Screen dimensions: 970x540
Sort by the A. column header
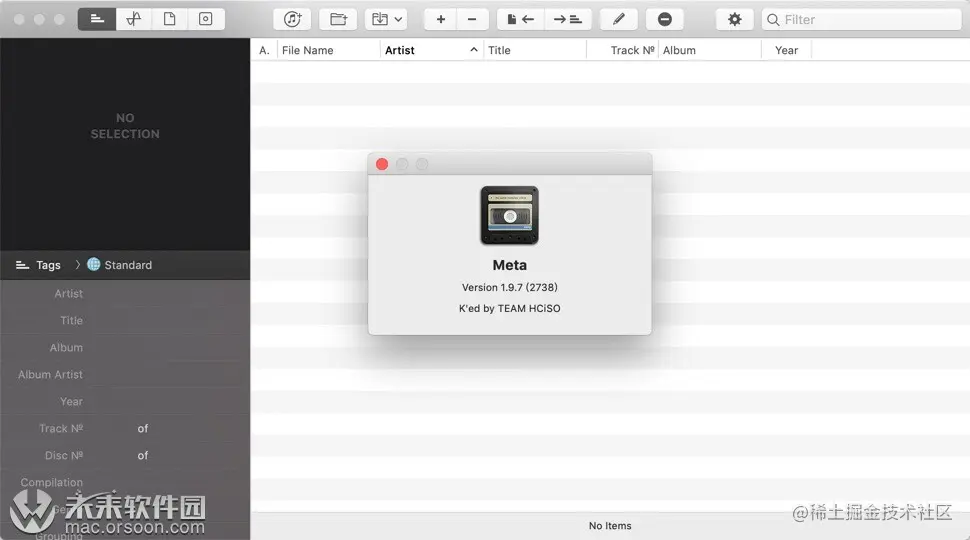(x=264, y=50)
